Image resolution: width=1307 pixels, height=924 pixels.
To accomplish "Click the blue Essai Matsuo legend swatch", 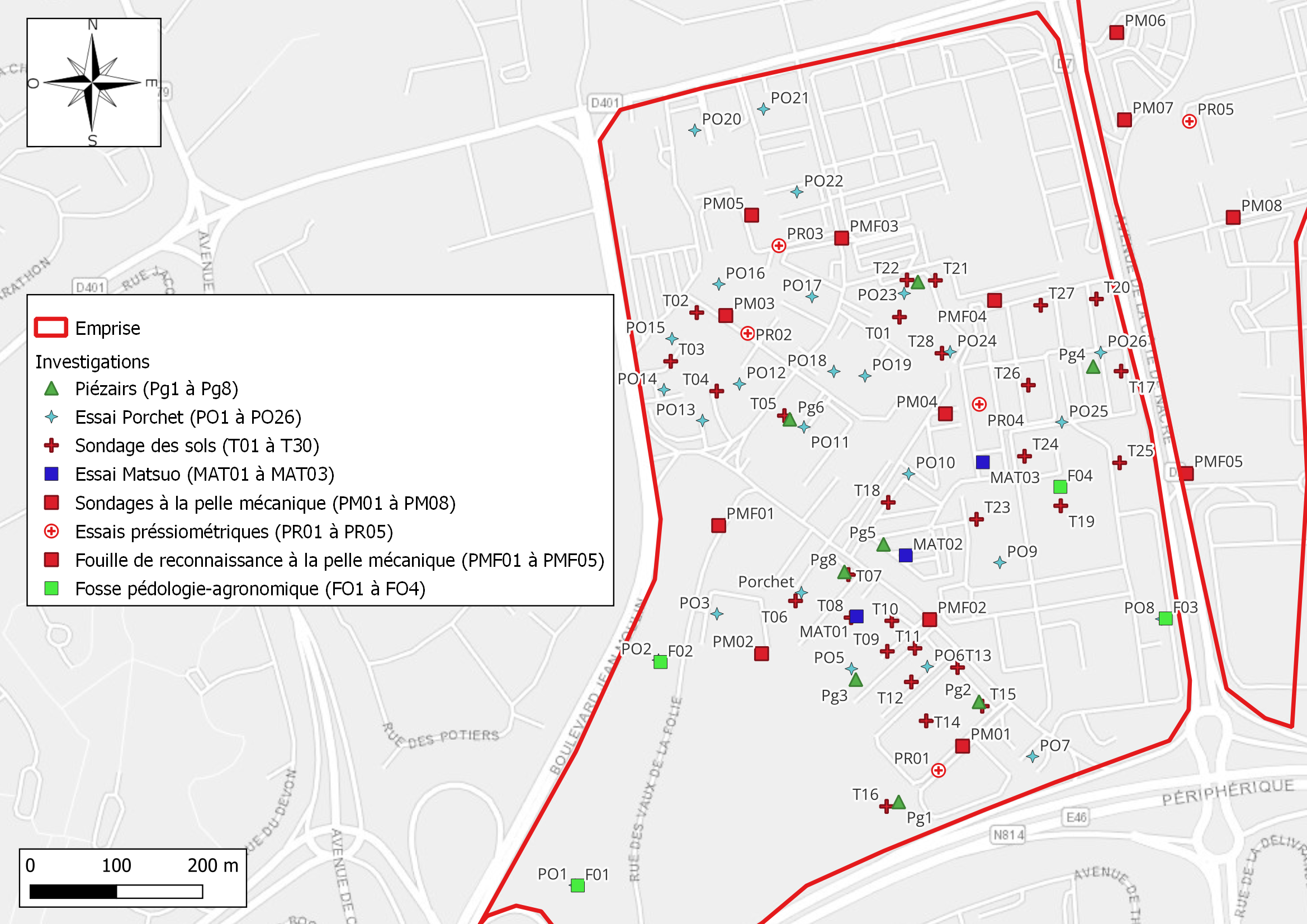I will (x=51, y=473).
